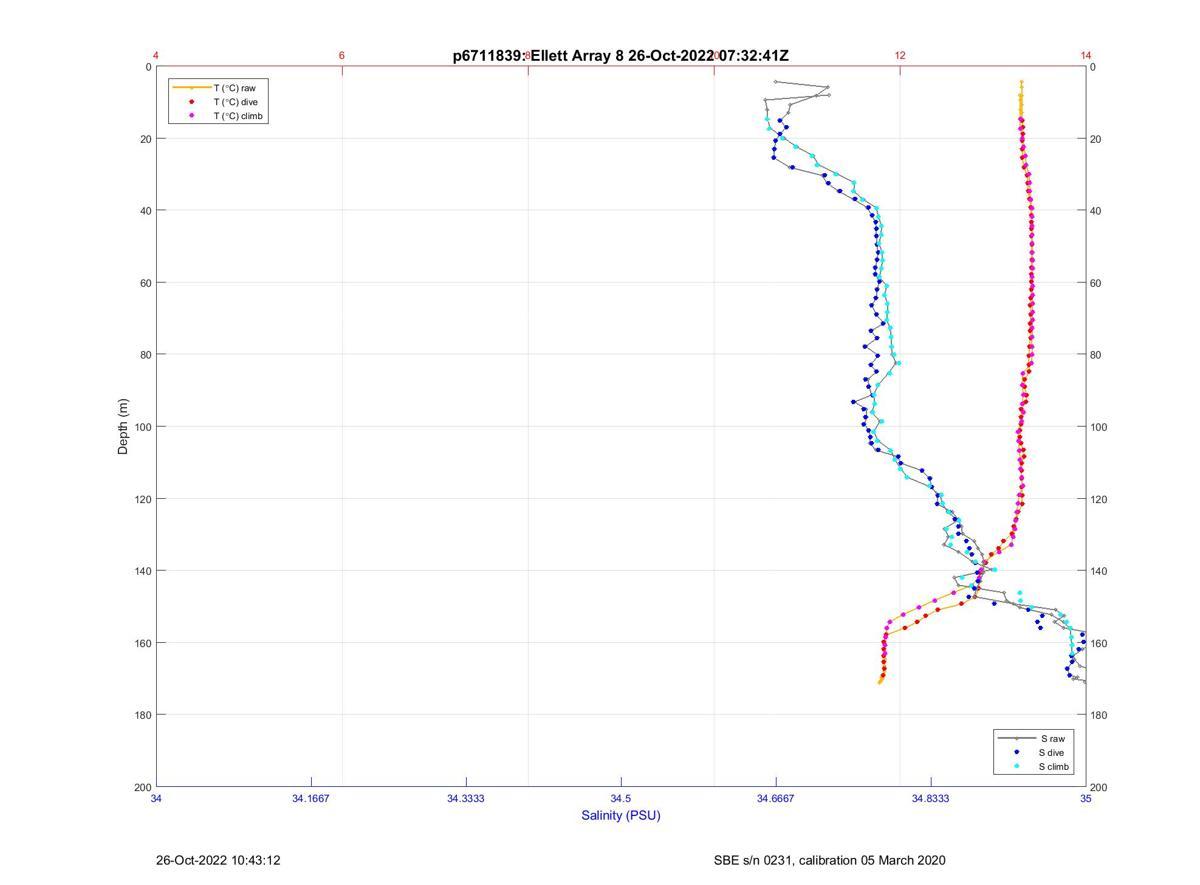This screenshot has width=1200, height=885.
Task: Click the "Salinity (PSU)" axis label
Action: pyautogui.click(x=621, y=815)
